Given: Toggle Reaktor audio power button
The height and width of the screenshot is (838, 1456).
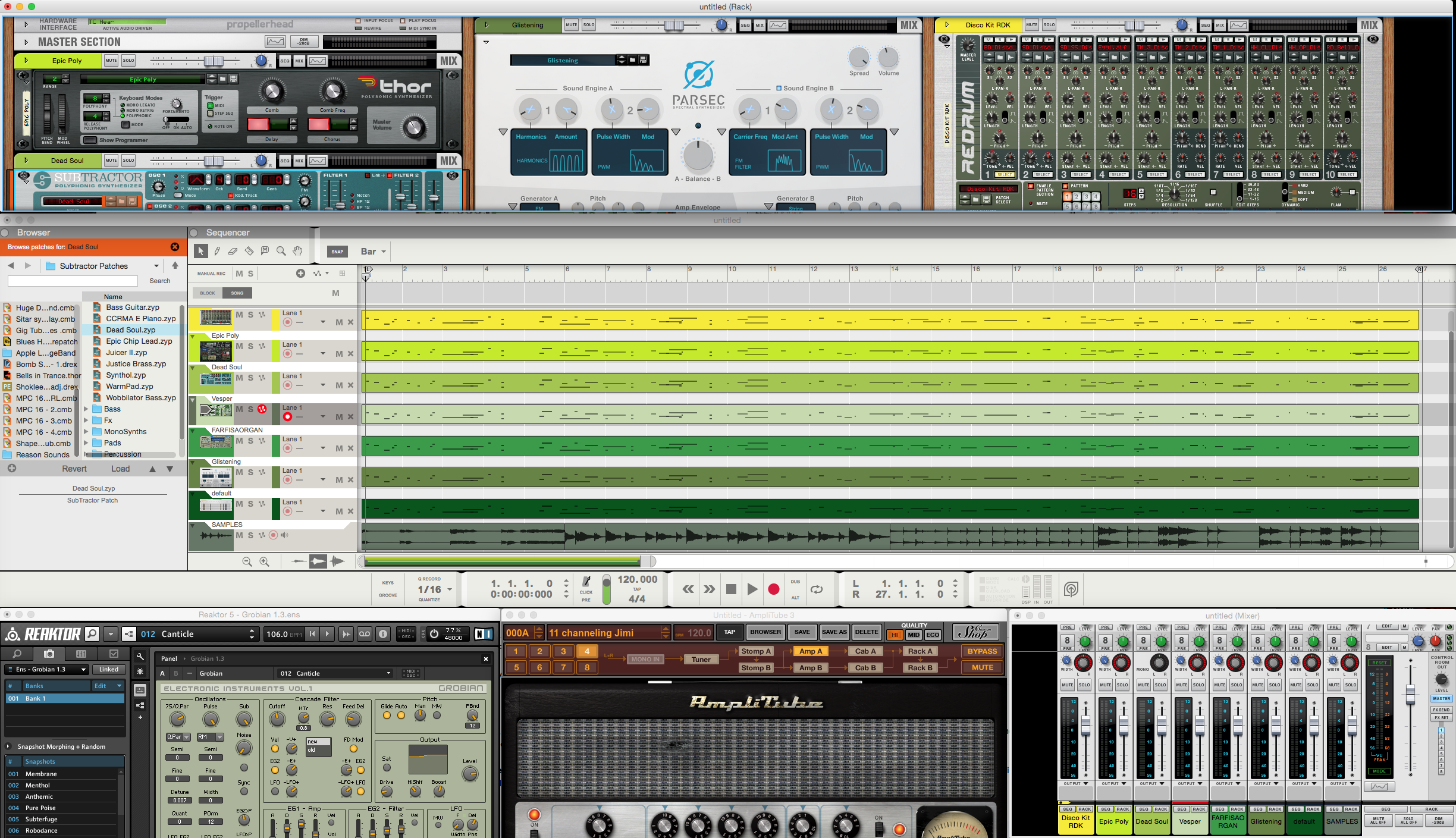Looking at the screenshot, I should point(434,634).
